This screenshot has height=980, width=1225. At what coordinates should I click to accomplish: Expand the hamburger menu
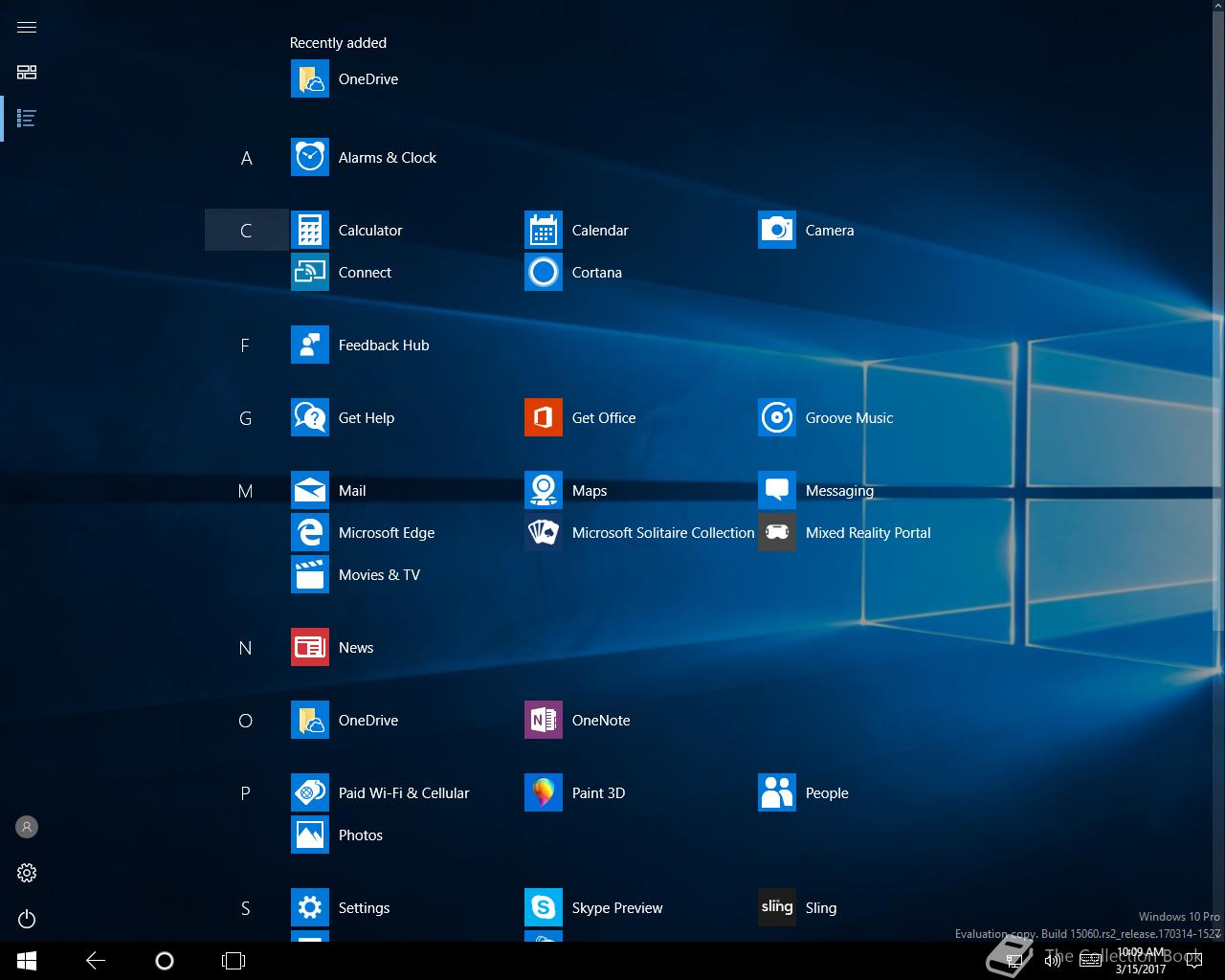(x=27, y=27)
